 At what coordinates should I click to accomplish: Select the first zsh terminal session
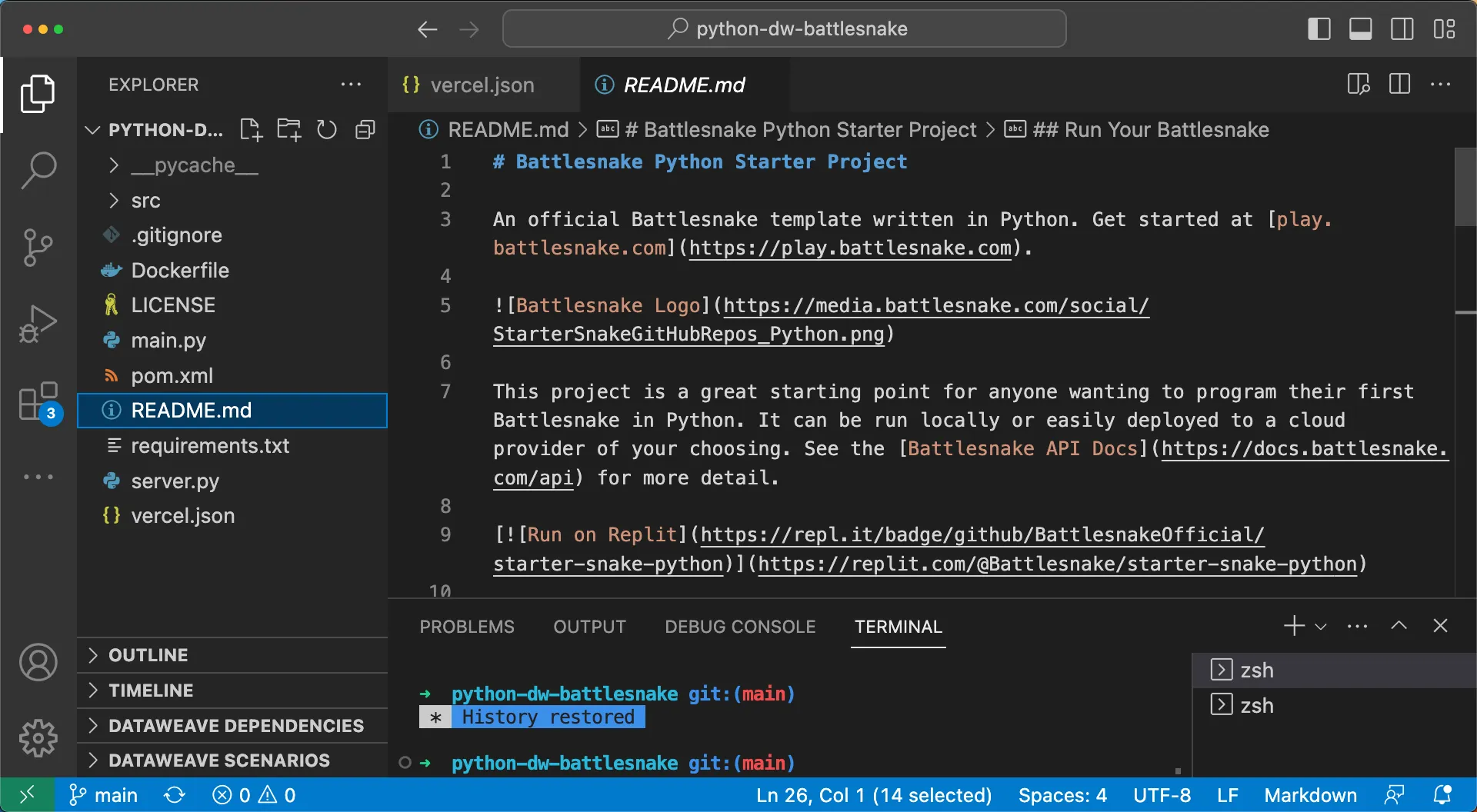[x=1333, y=671]
